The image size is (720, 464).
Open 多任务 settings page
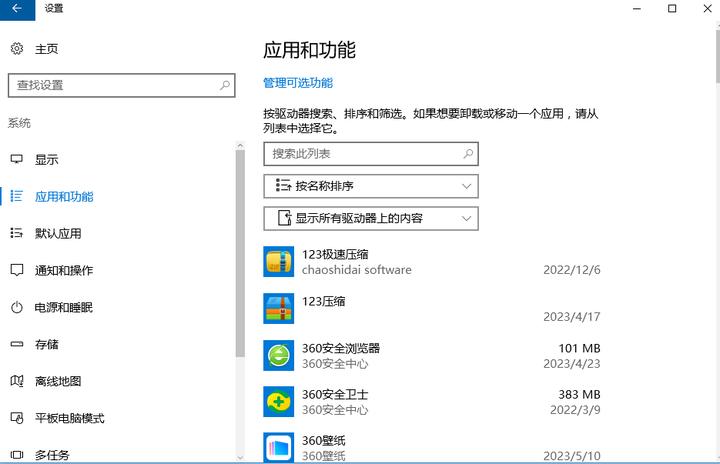[52, 455]
